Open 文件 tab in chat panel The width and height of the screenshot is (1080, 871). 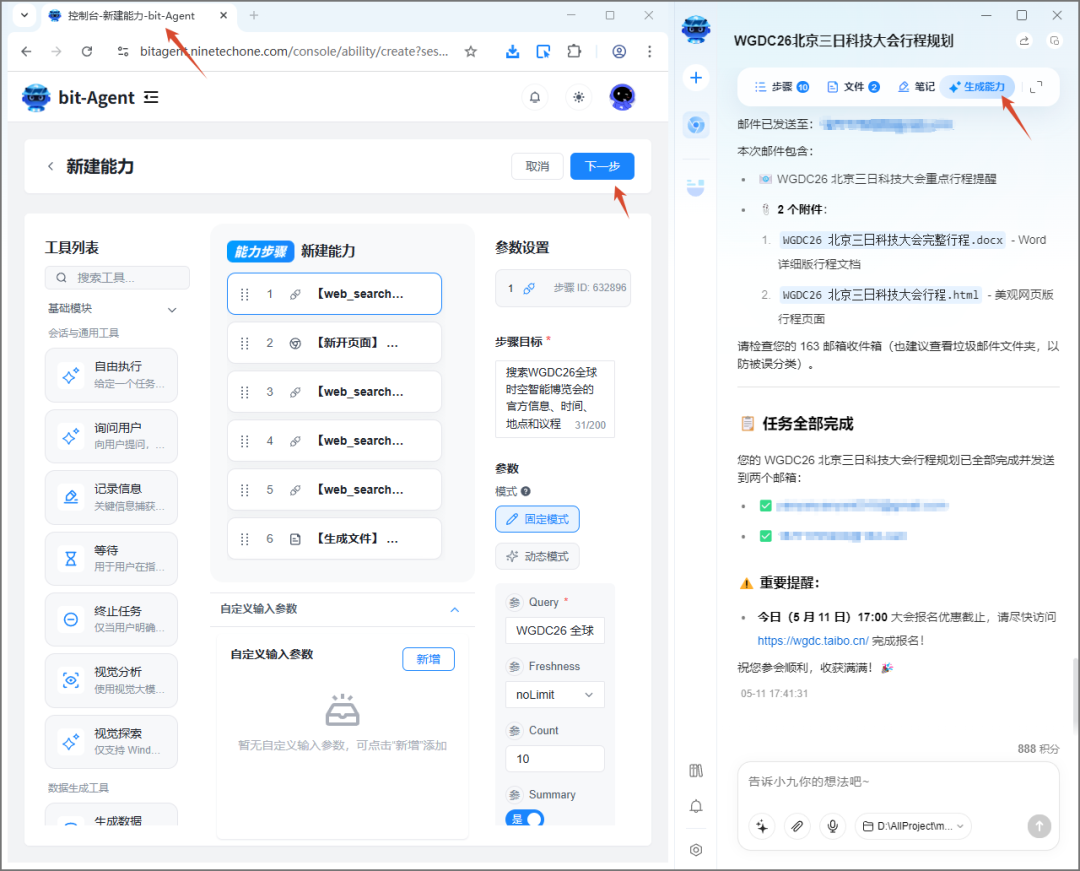pyautogui.click(x=853, y=87)
